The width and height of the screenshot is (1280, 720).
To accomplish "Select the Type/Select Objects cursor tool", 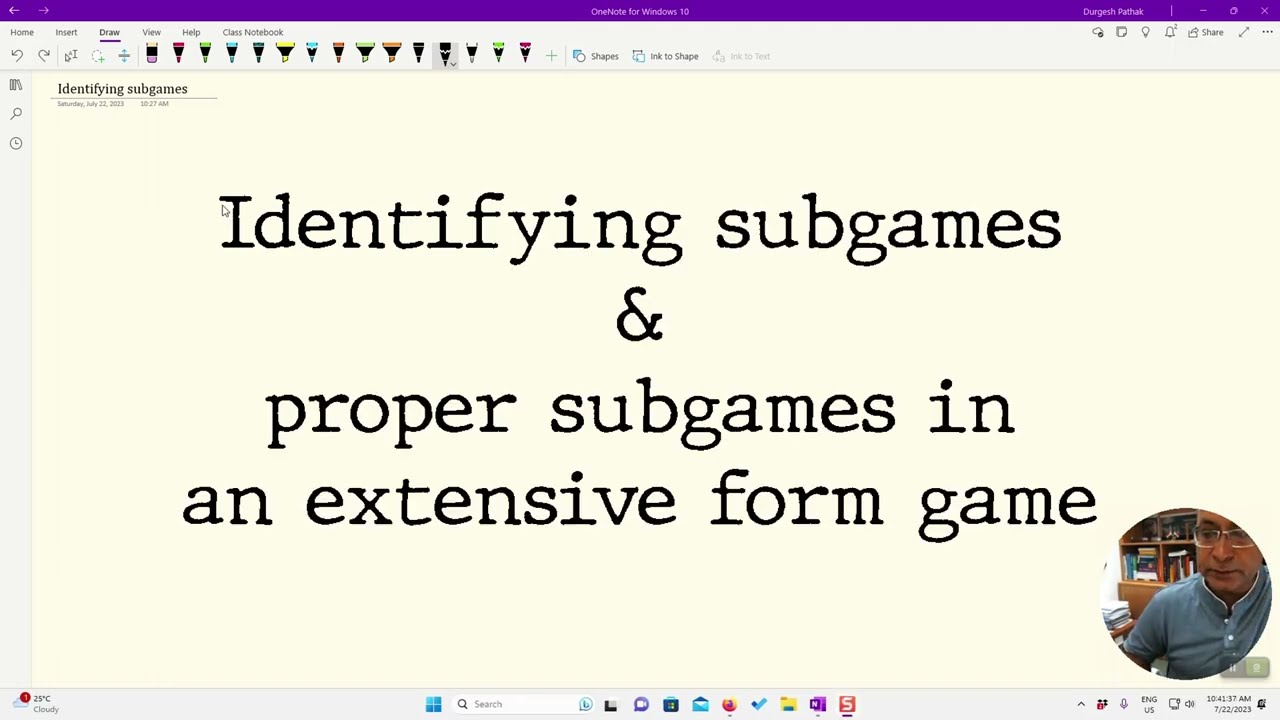I will coord(71,56).
